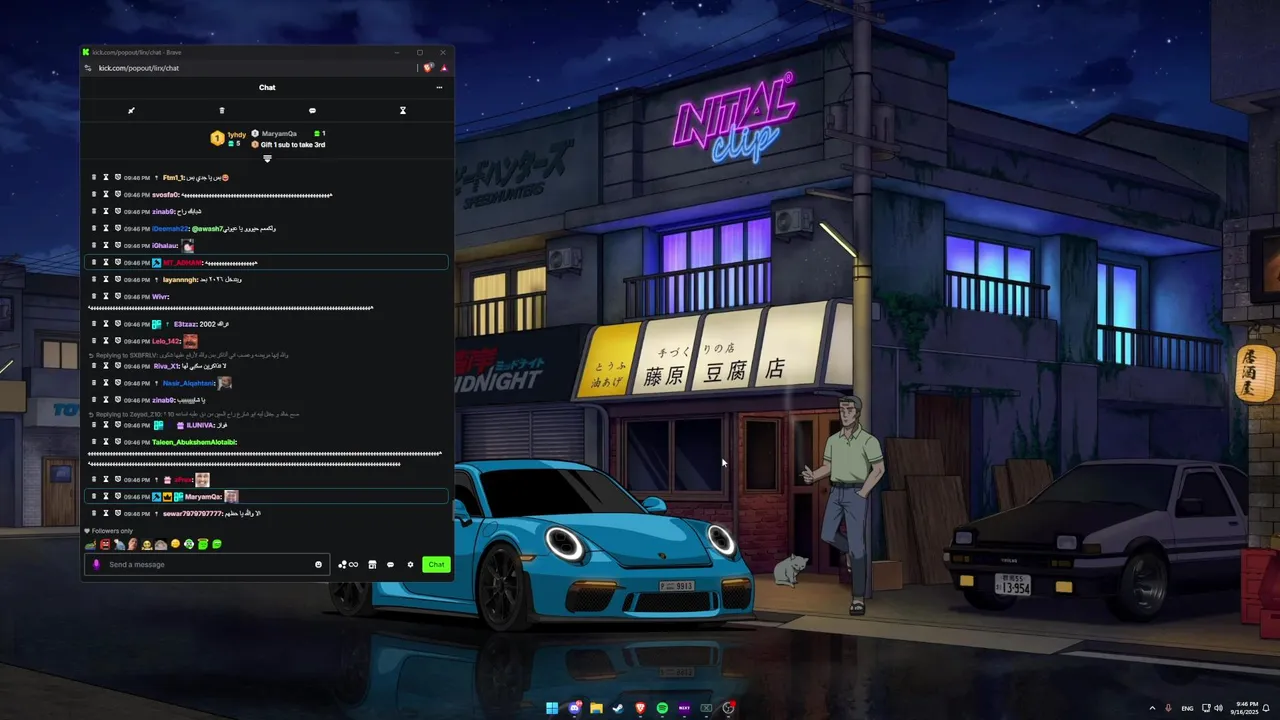Delete Lelo_142's message with trash icon
Screen dimensions: 1280x720
(x=94, y=342)
